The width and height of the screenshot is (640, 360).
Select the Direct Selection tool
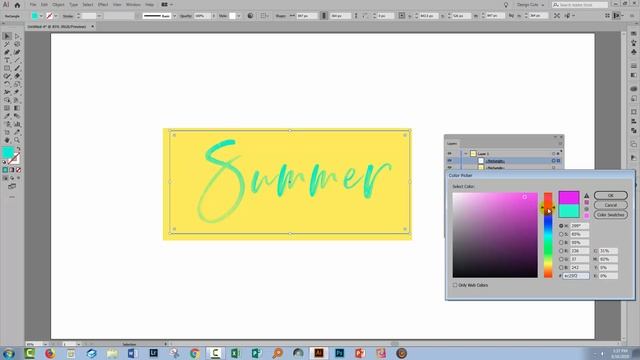17,36
